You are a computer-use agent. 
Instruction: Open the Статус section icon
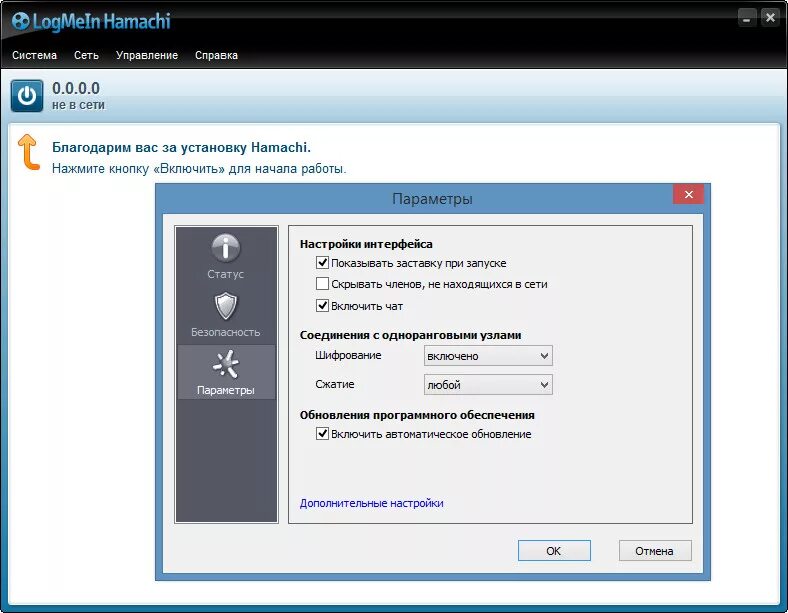pyautogui.click(x=226, y=248)
